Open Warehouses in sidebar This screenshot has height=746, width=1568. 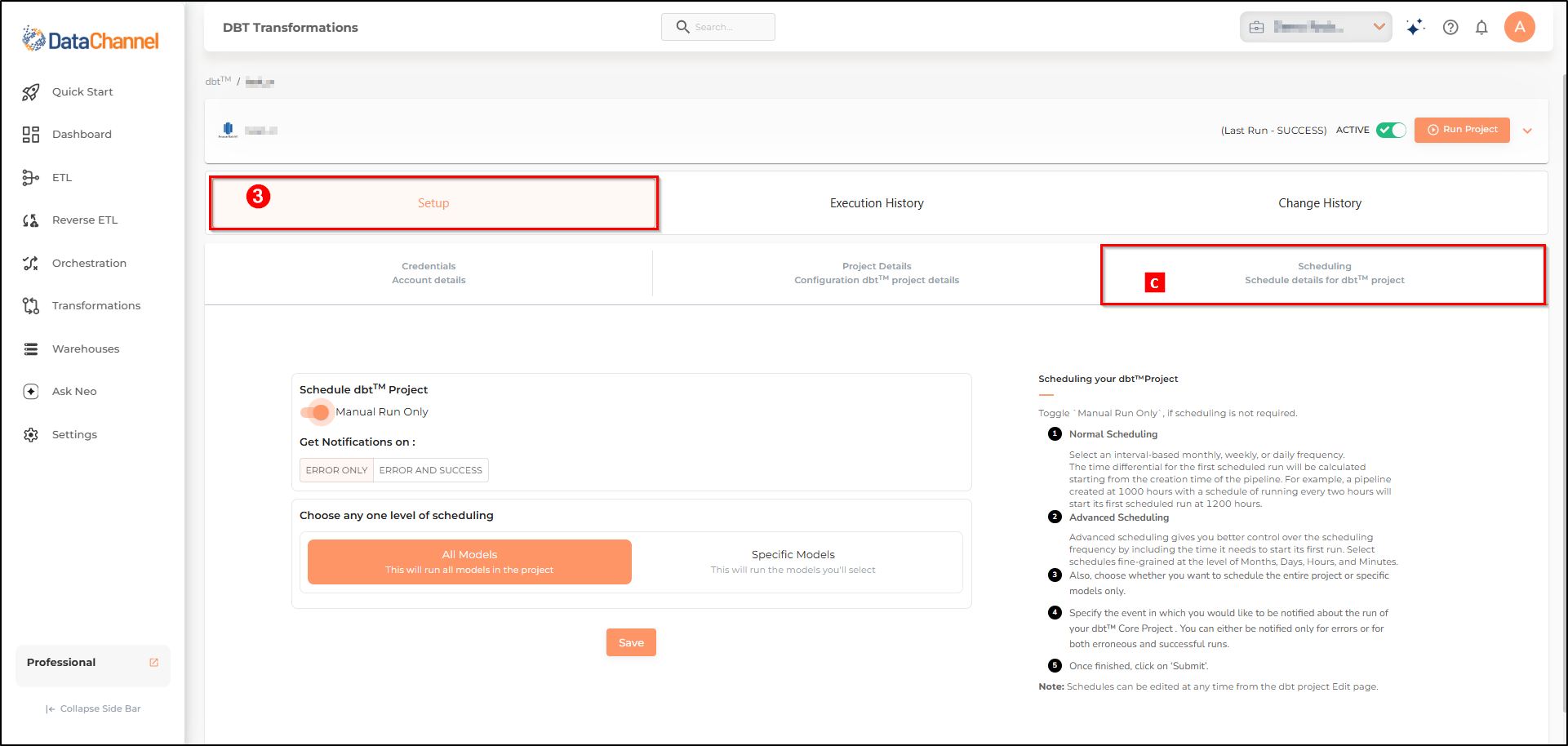86,349
